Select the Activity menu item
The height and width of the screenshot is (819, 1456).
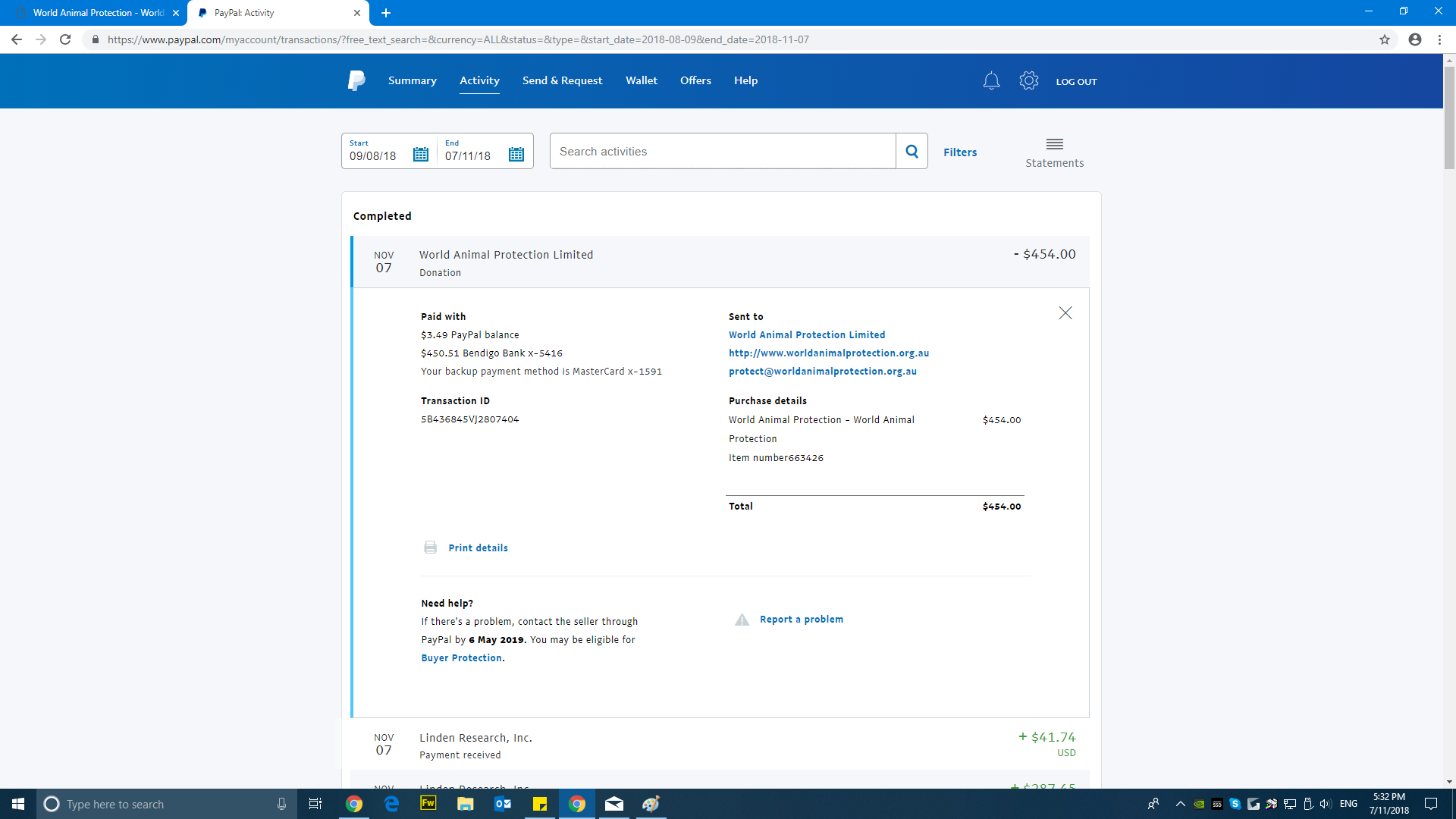point(479,80)
